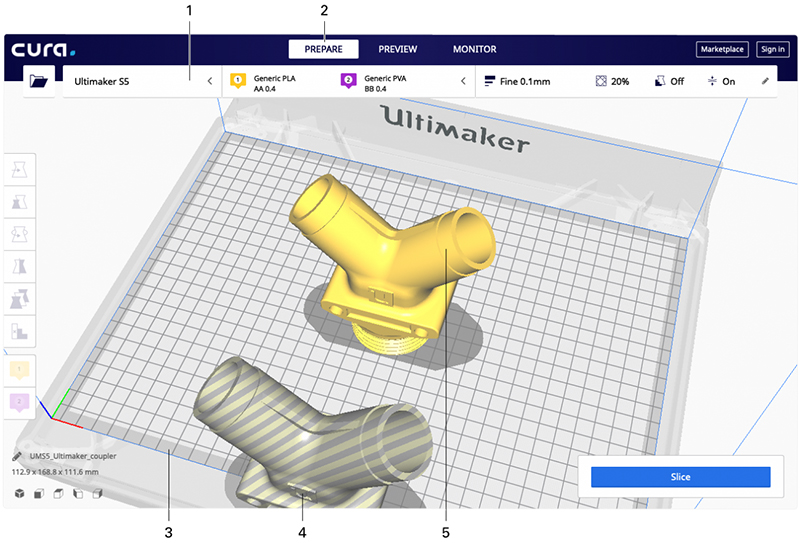The image size is (800, 543).
Task: Expand the material configuration panel chevron
Action: tap(462, 81)
